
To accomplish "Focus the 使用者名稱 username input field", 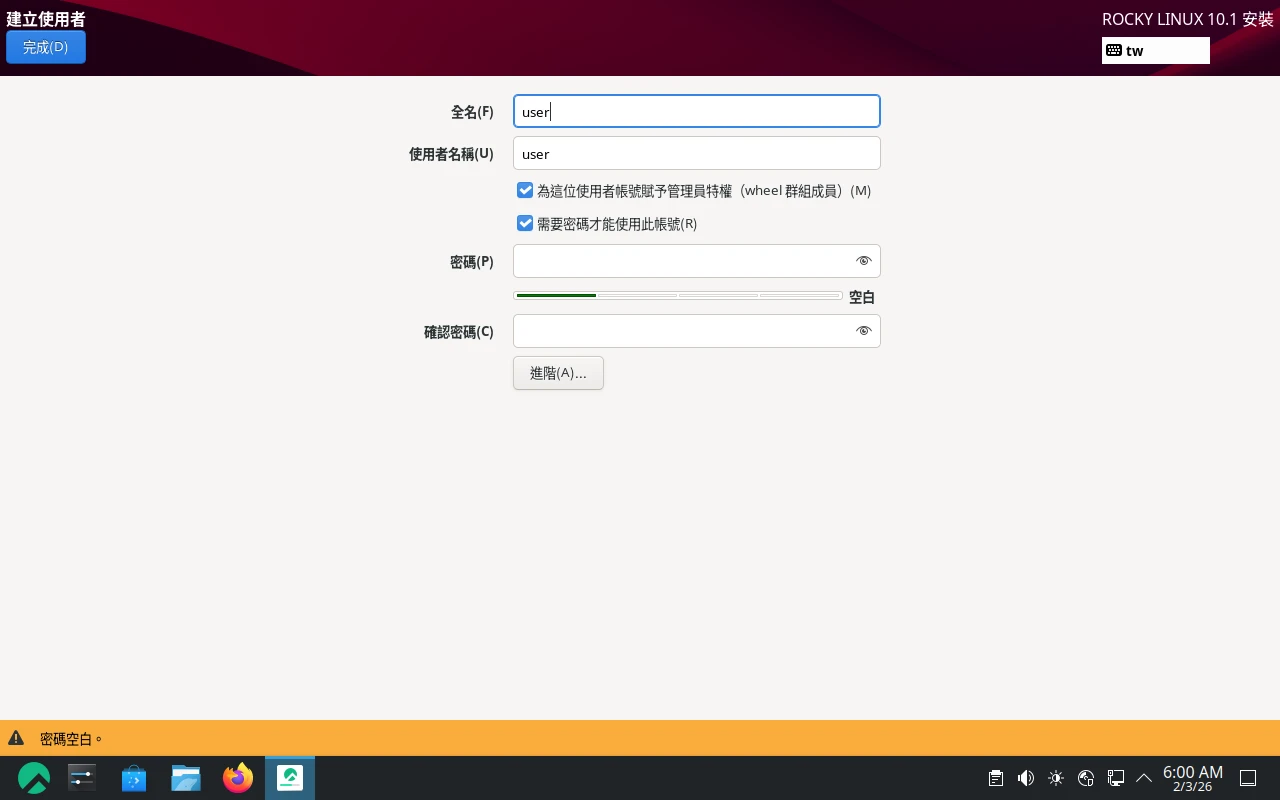I will pos(696,154).
